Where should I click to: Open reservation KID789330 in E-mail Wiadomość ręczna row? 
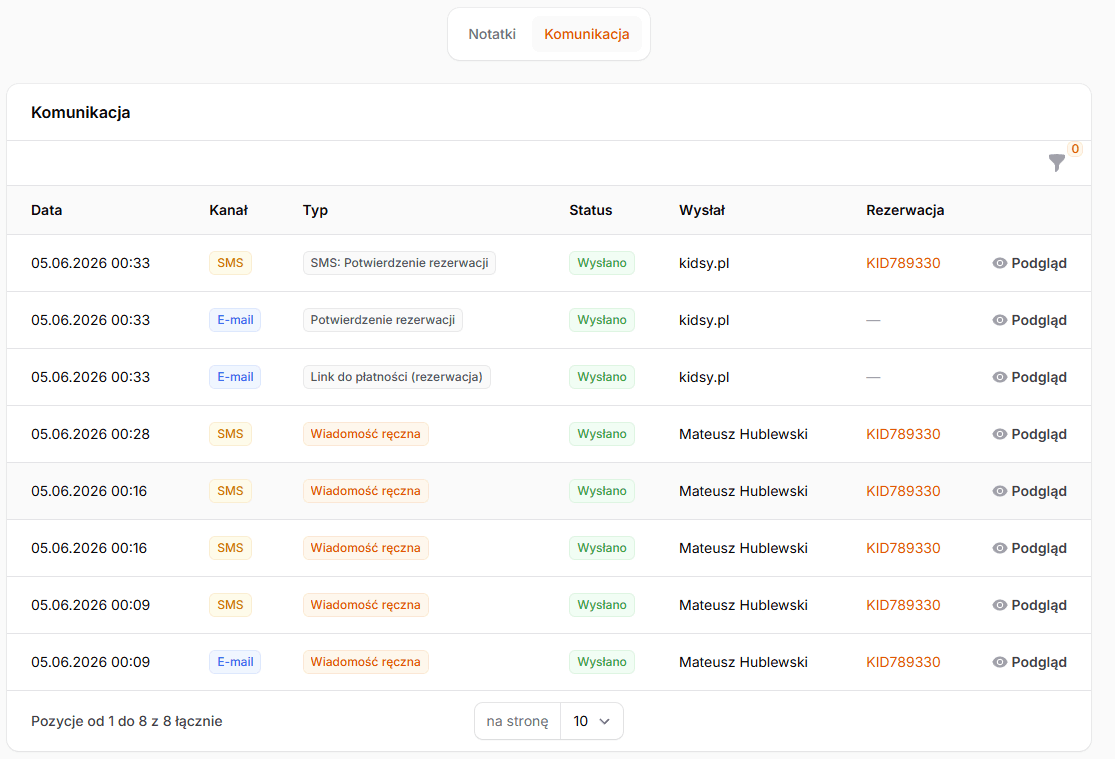[903, 662]
